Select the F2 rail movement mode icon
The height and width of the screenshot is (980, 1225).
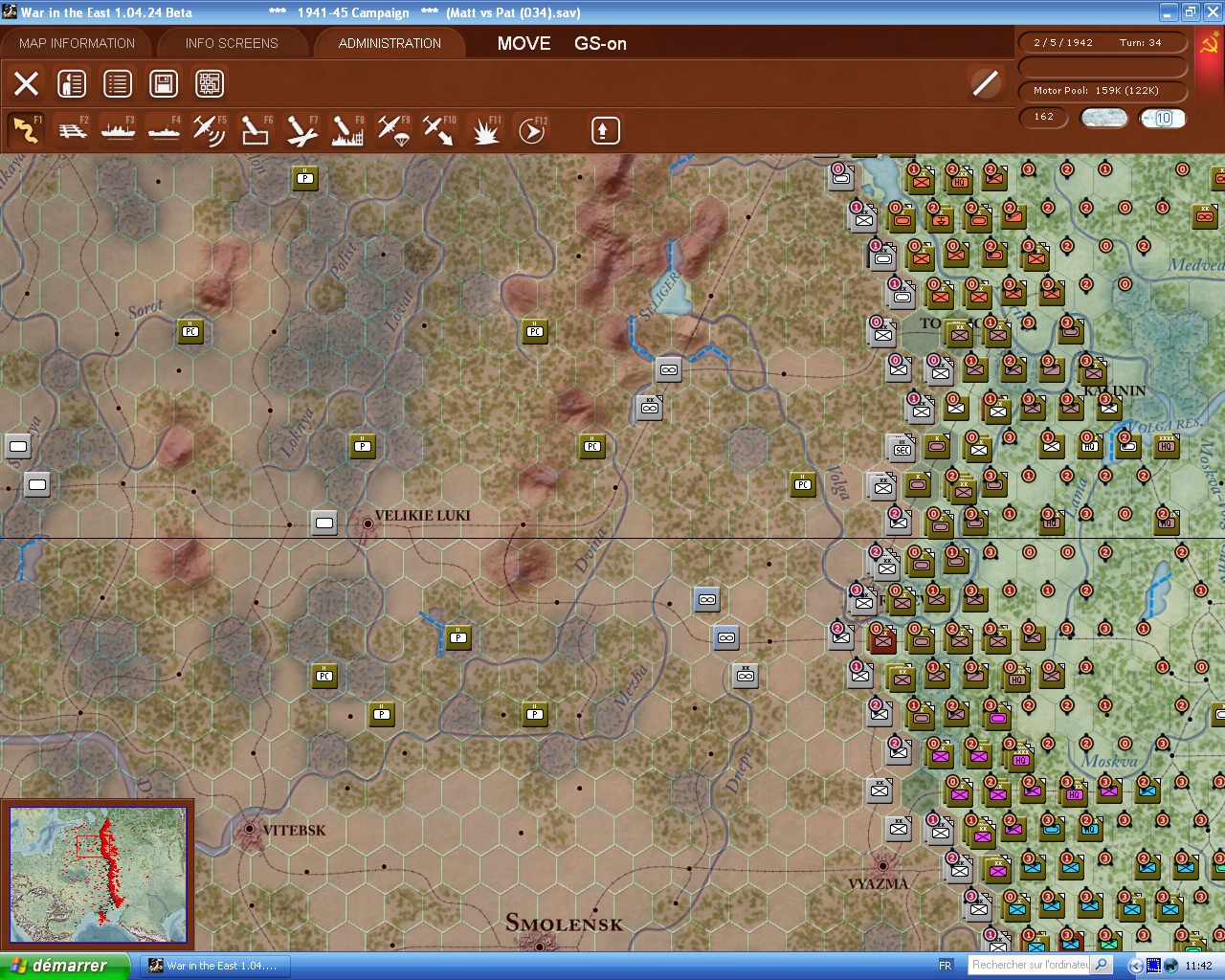tap(73, 130)
